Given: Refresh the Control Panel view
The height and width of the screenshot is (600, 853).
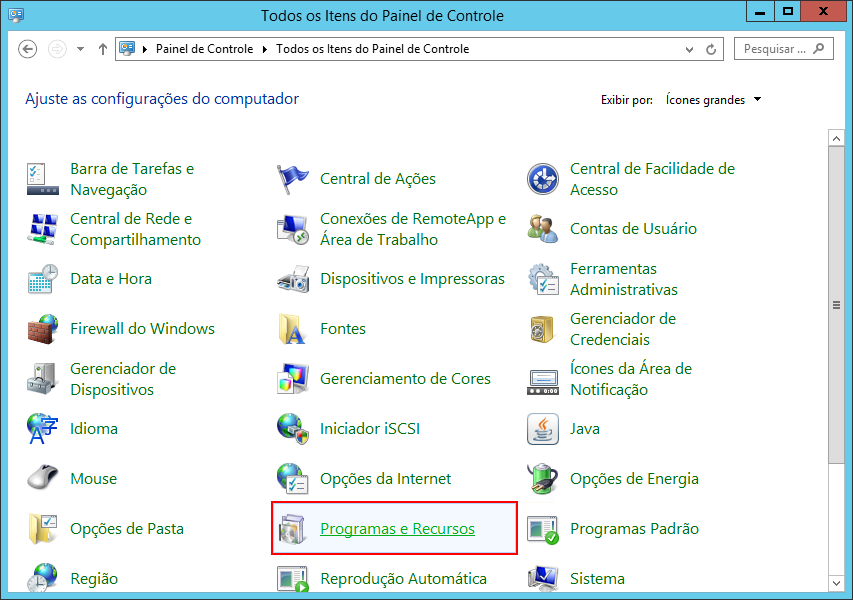Looking at the screenshot, I should [x=711, y=50].
